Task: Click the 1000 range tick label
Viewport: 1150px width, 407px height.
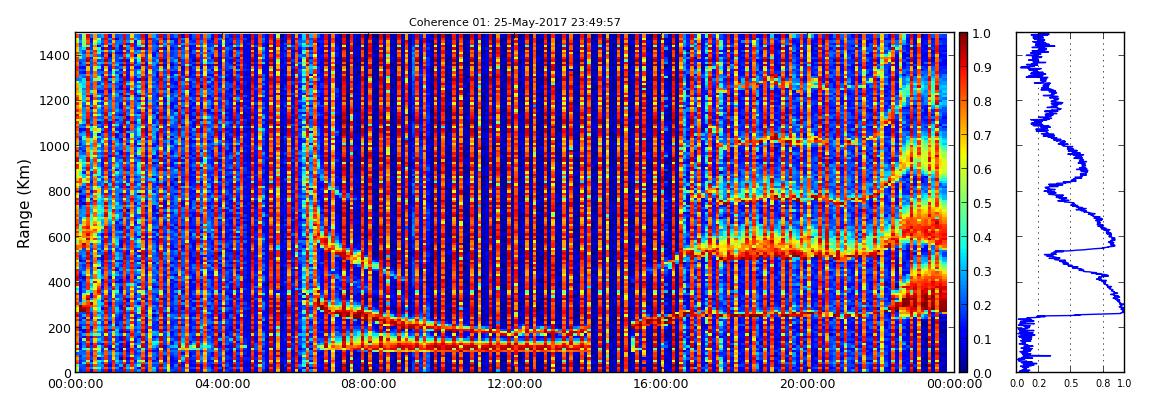Action: tap(54, 147)
